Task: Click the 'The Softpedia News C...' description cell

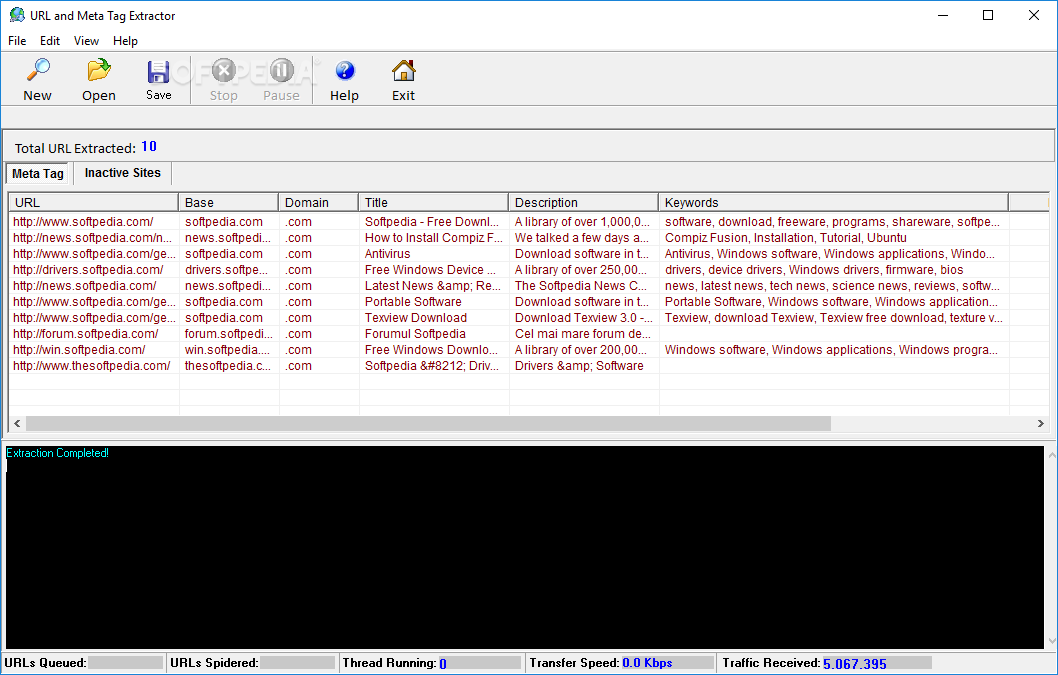Action: tap(580, 286)
